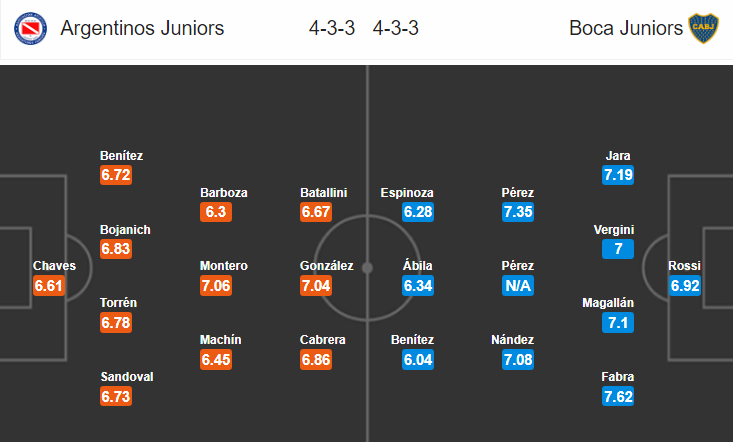The image size is (733, 442).
Task: Select Boca's Benítez 6.04 rating badge
Action: point(418,360)
